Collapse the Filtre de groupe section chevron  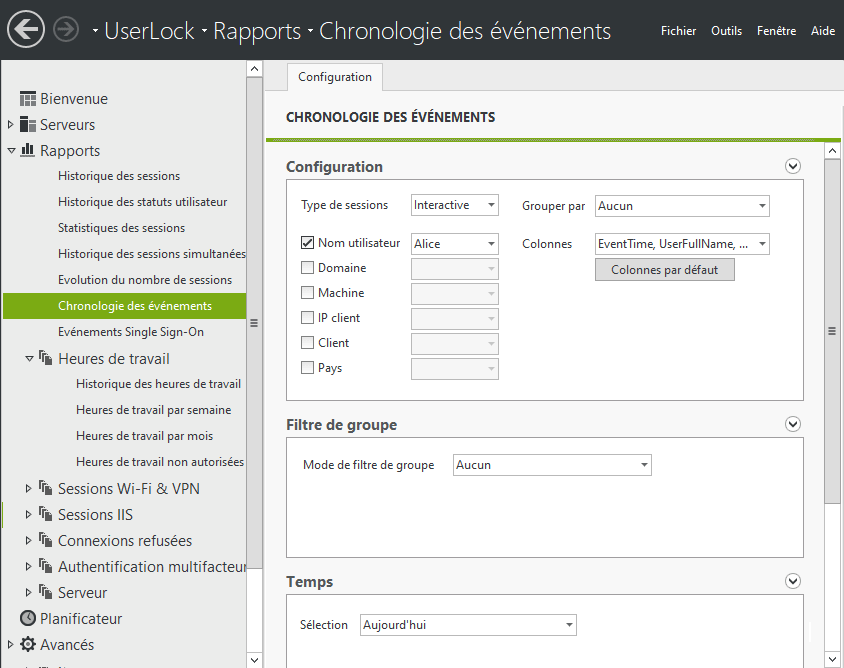tap(792, 424)
